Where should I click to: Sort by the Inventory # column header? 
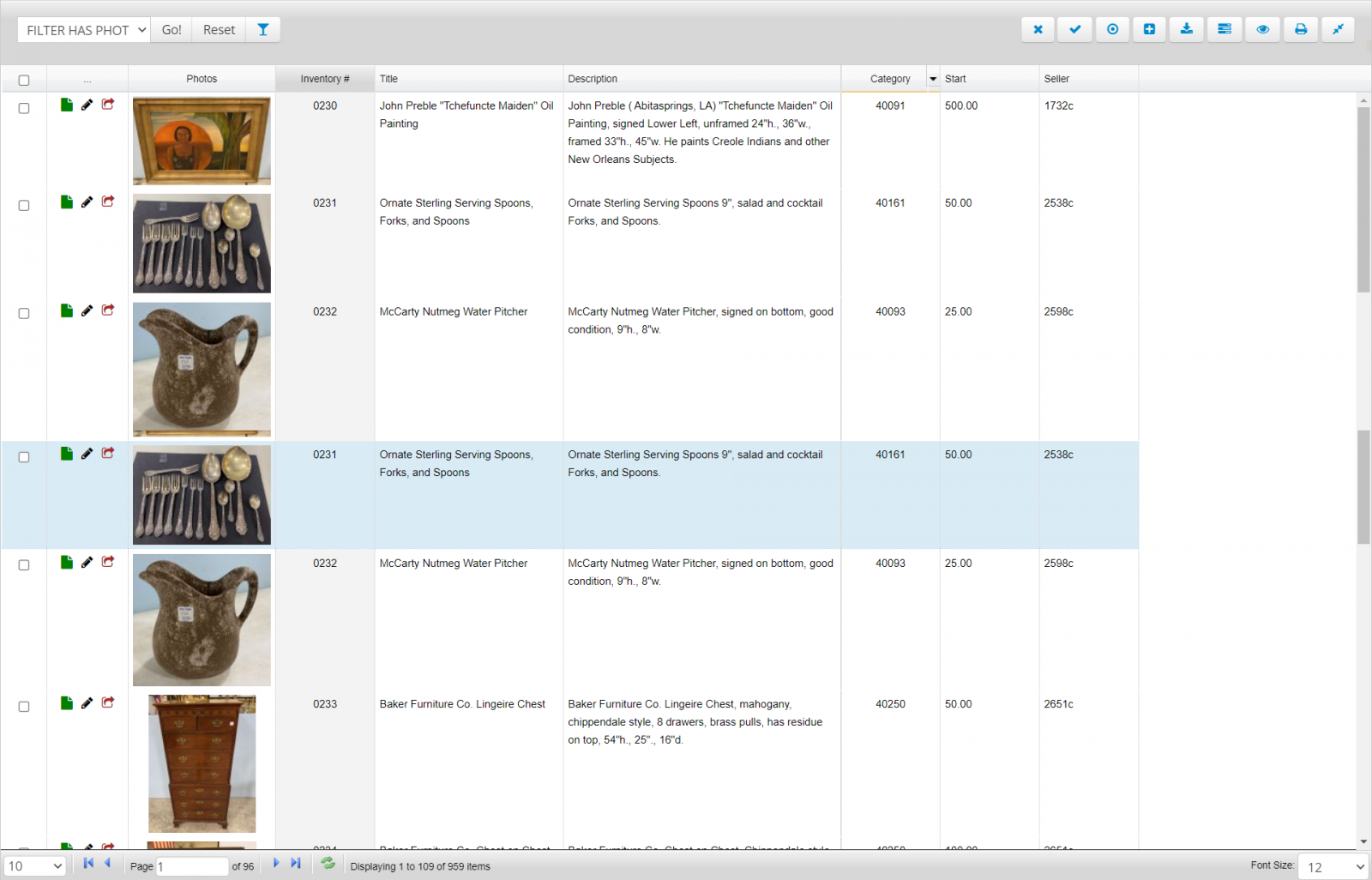click(x=324, y=79)
